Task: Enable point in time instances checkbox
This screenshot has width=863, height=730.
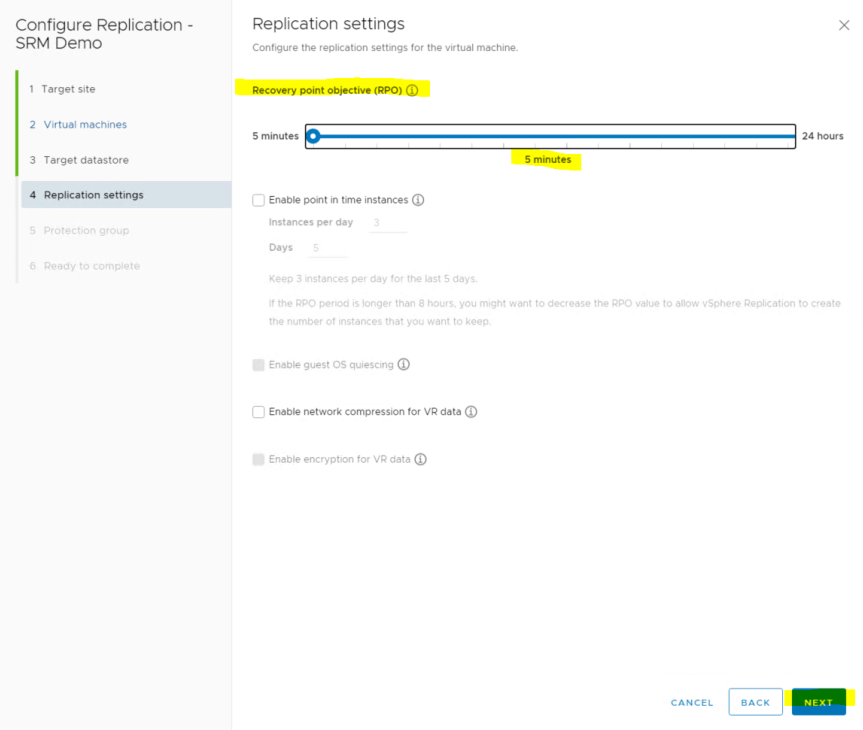Action: [x=259, y=200]
